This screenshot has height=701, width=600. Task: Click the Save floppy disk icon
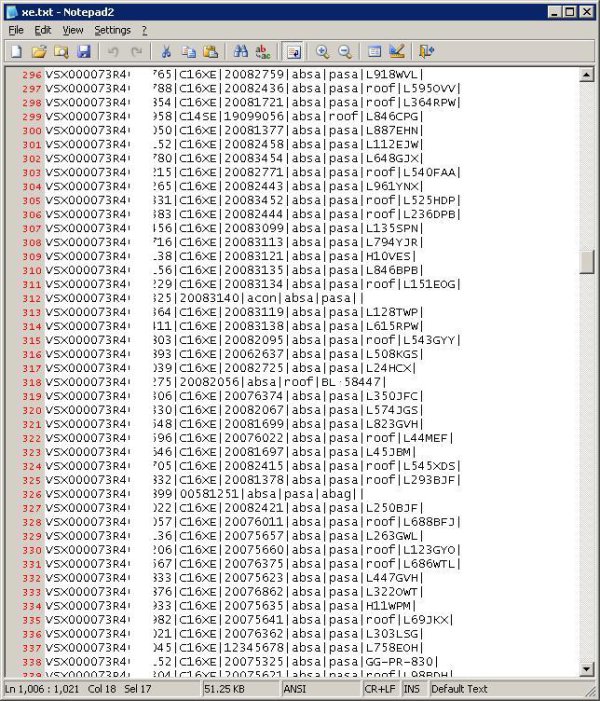83,51
